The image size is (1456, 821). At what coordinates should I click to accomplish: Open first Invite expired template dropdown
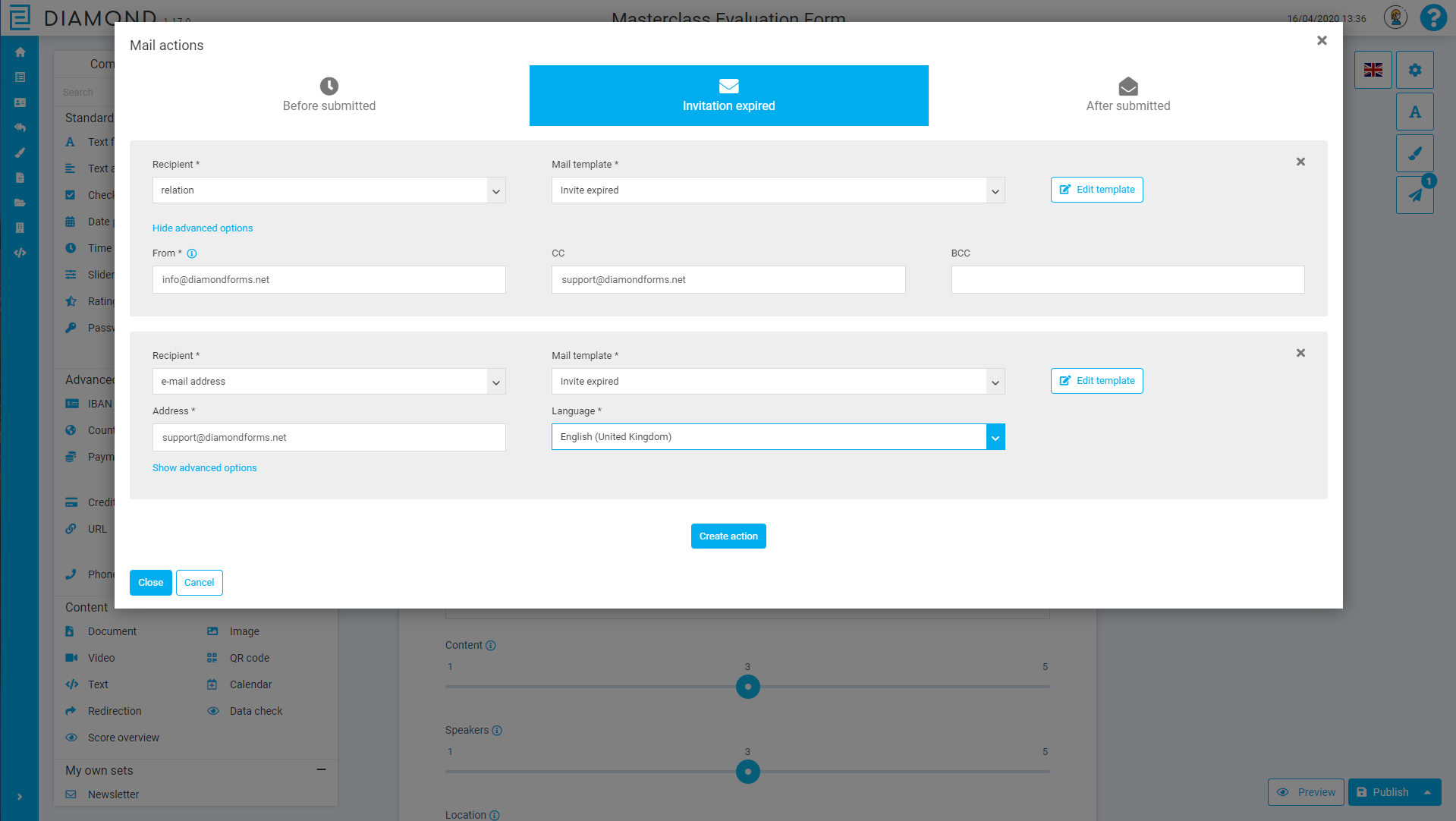(778, 190)
